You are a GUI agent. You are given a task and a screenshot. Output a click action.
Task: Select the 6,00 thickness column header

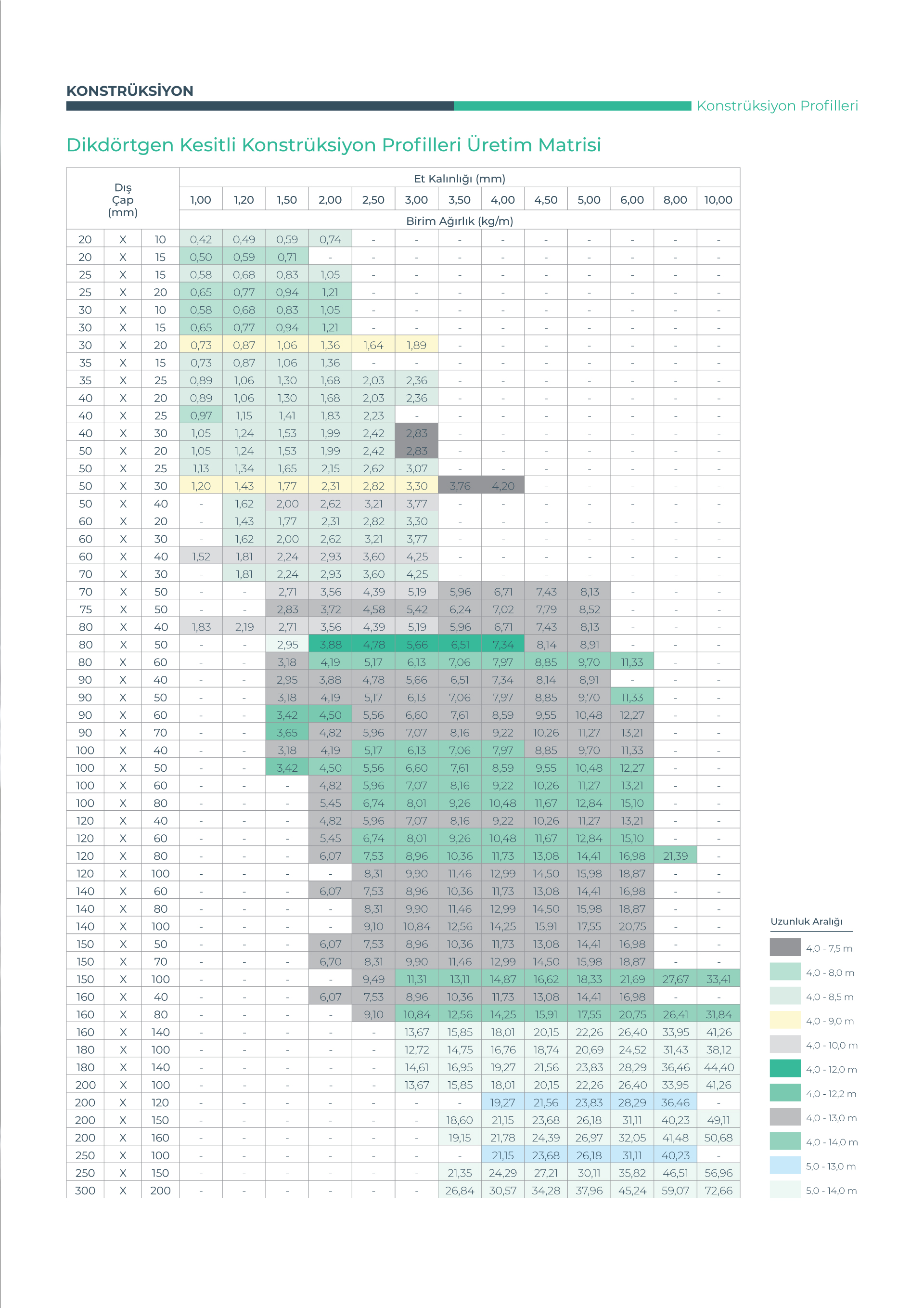click(632, 199)
